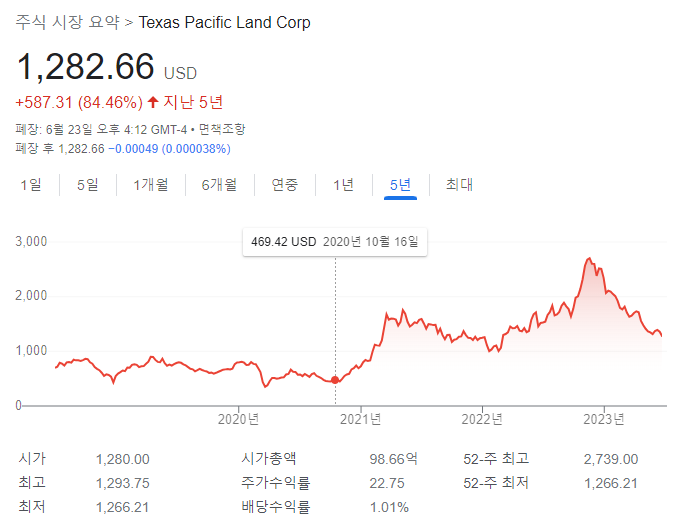Image resolution: width=683 pixels, height=530 pixels.
Task: Click the 시가총액 value 98.66억
Action: pyautogui.click(x=394, y=459)
